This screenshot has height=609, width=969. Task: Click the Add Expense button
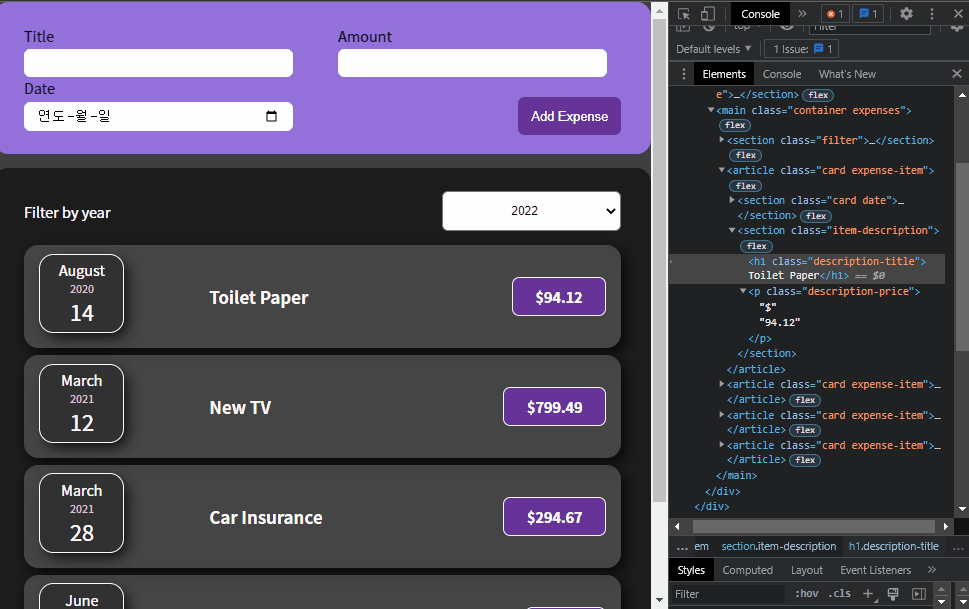pos(569,116)
